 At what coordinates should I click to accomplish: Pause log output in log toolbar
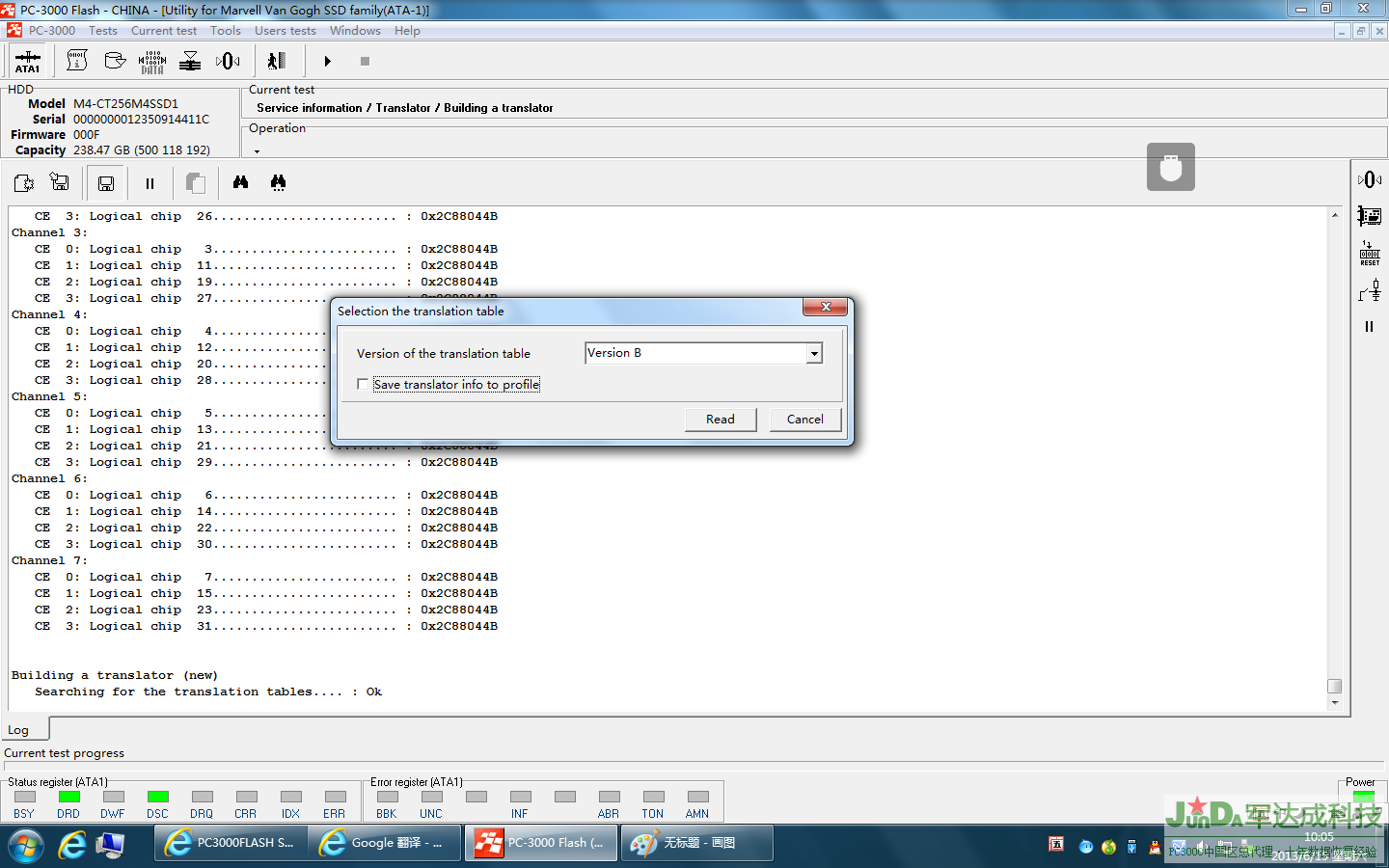tap(150, 183)
